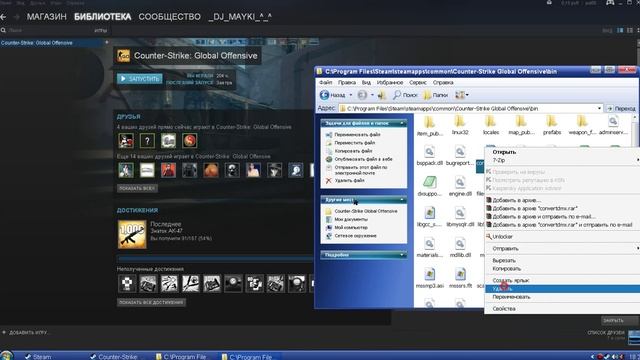The image size is (640, 360).
Task: Open the Back button history dropdown arrow
Action: pos(351,95)
